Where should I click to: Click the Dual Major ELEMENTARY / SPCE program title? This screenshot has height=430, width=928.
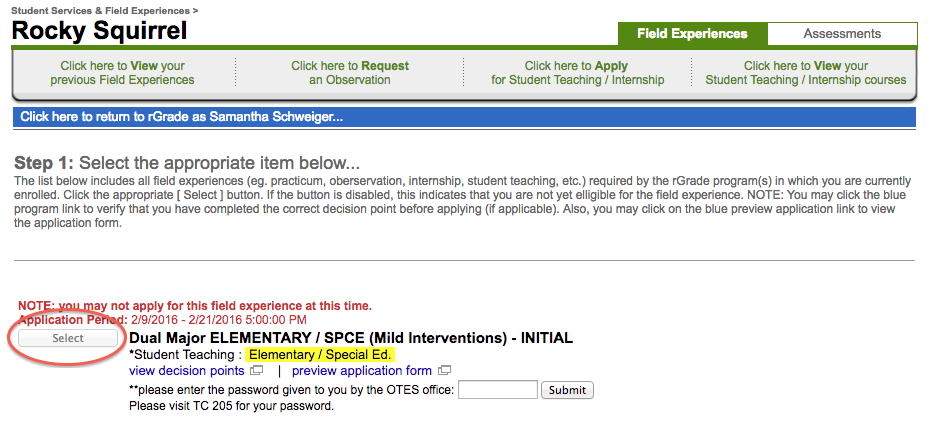(351, 338)
